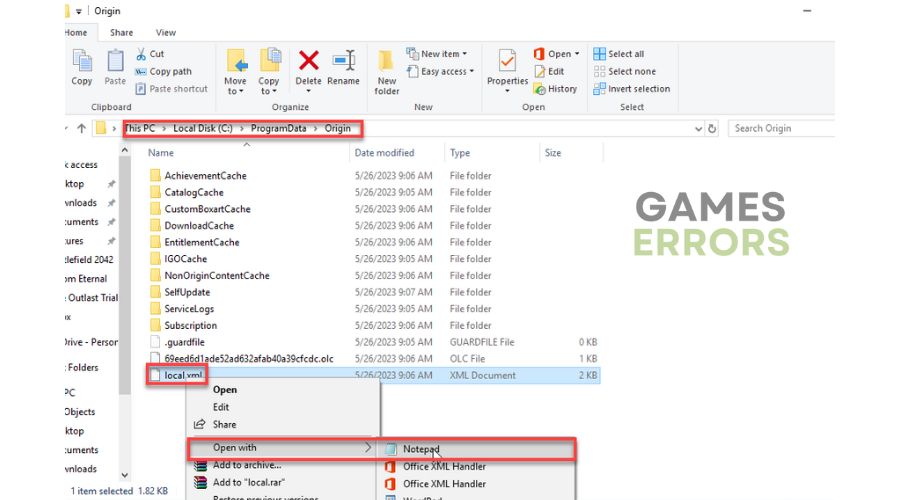Sort by Date modified column header

click(384, 153)
